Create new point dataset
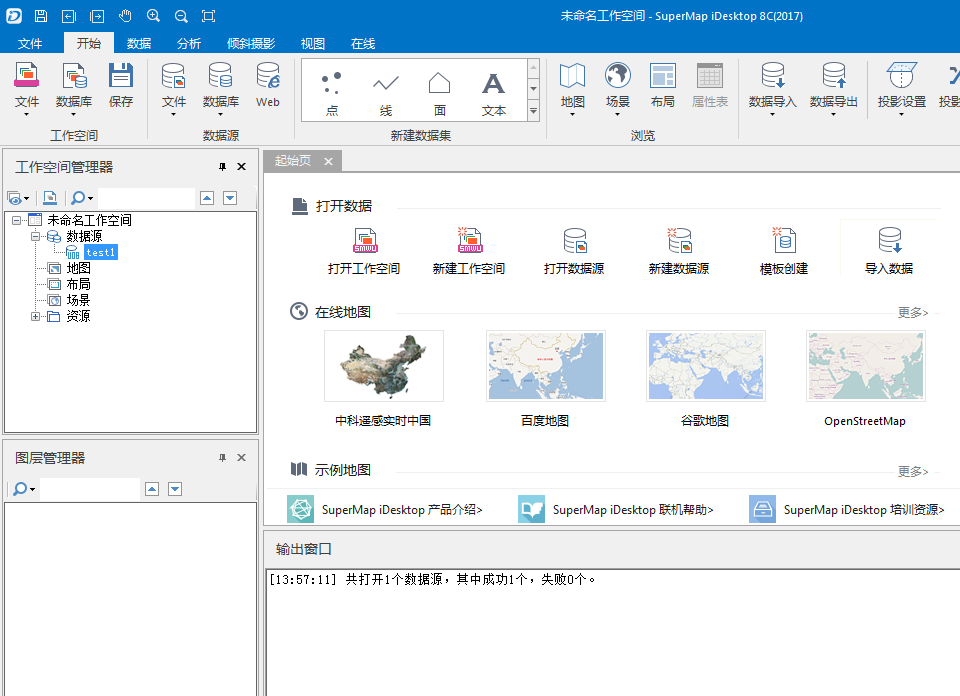This screenshot has width=960, height=696. (332, 93)
